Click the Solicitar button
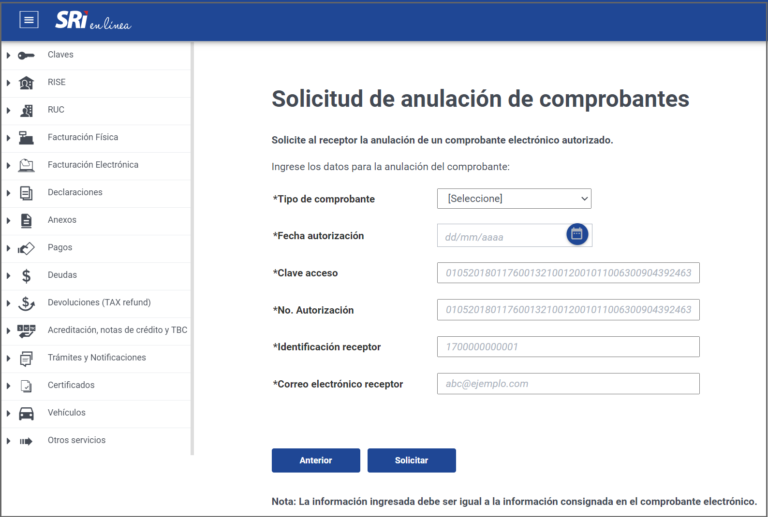This screenshot has width=768, height=517. (411, 460)
